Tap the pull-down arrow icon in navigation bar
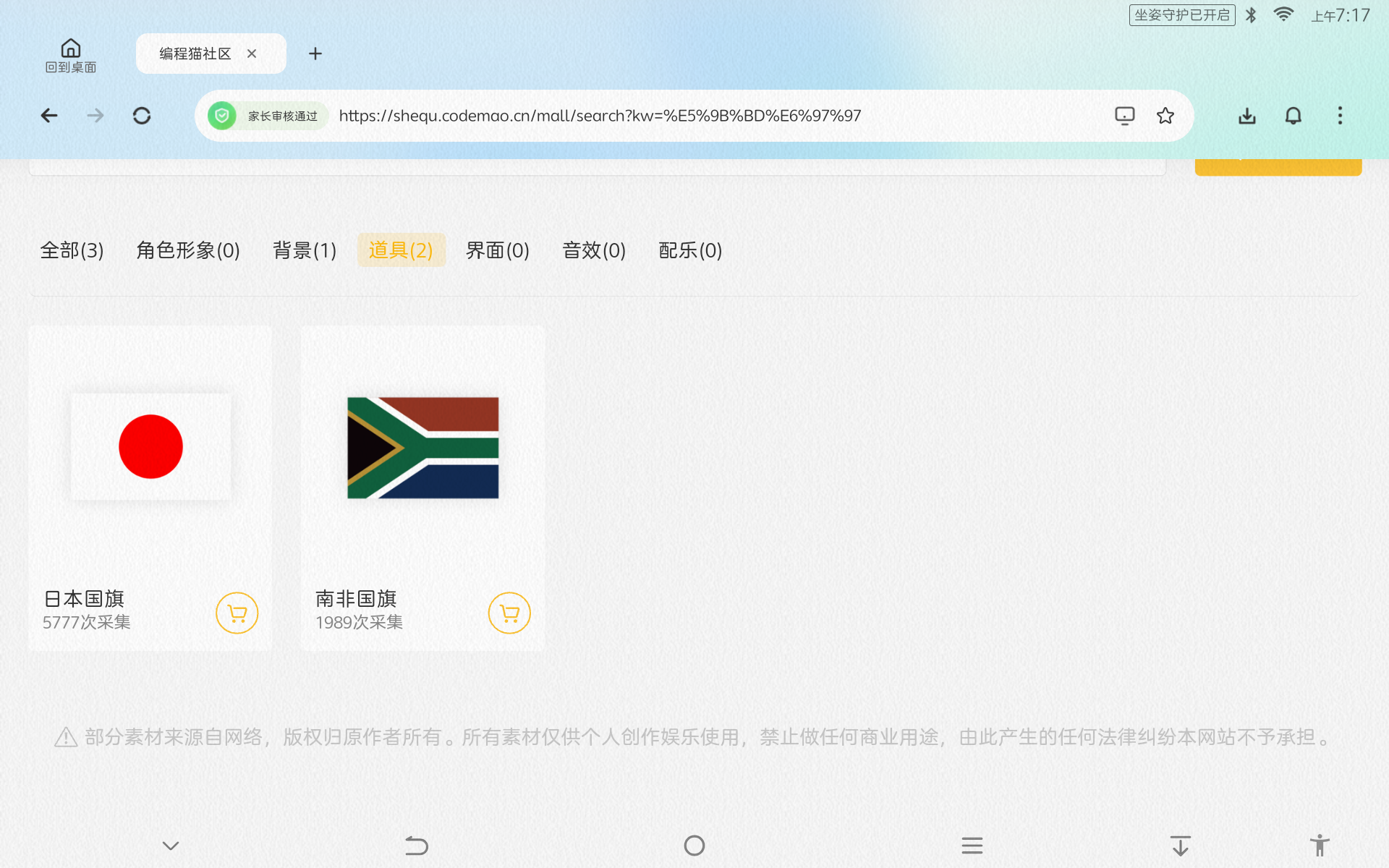This screenshot has width=1389, height=868. 1181,846
